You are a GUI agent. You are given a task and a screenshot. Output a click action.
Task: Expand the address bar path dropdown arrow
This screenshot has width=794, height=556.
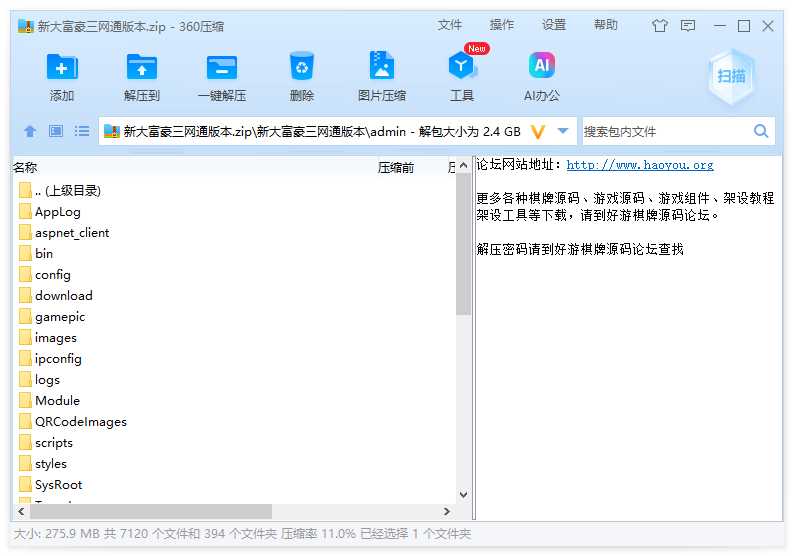pyautogui.click(x=563, y=131)
